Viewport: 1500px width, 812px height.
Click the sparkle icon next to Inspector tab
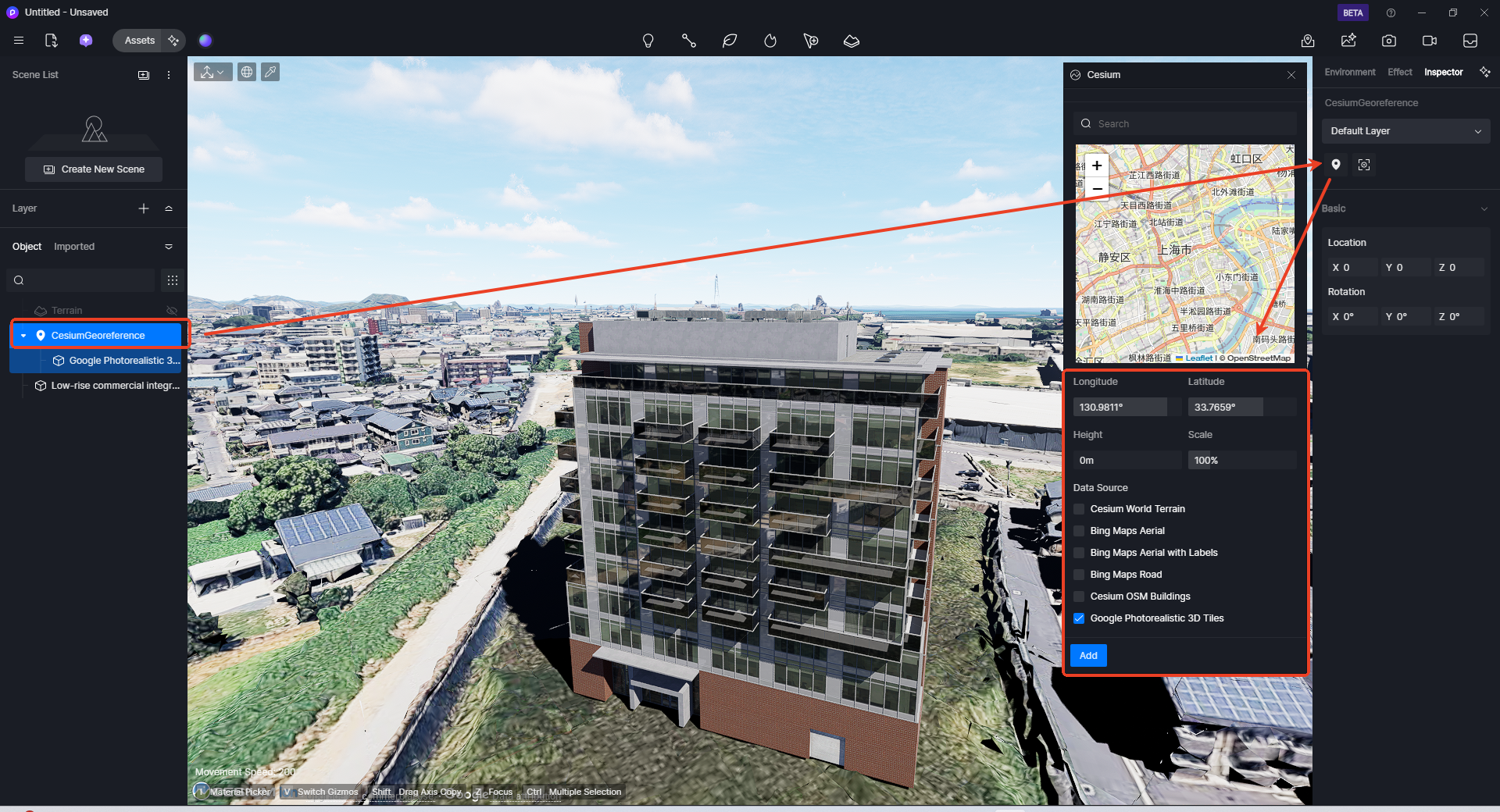tap(1485, 72)
